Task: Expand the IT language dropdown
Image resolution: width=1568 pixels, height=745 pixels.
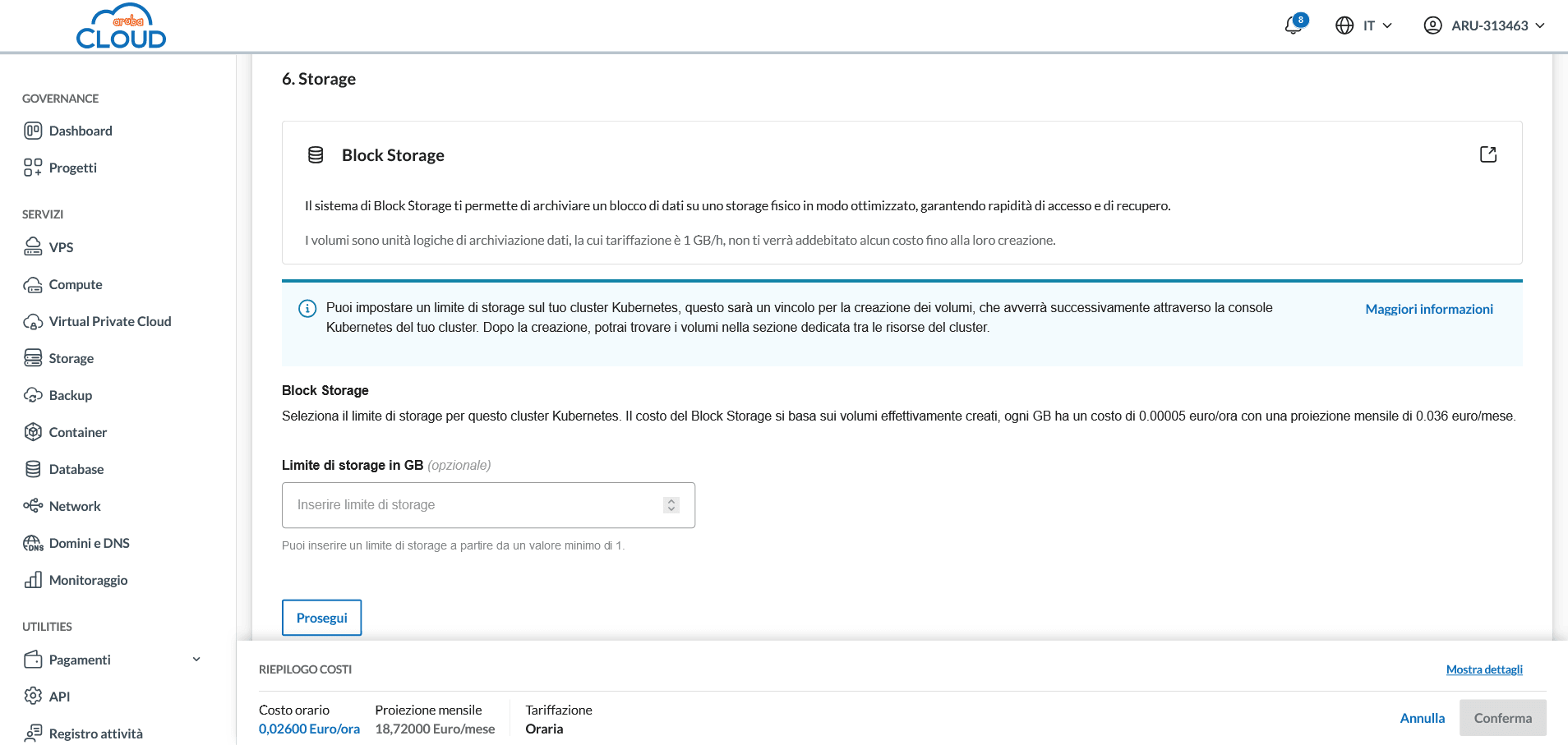Action: [x=1364, y=25]
